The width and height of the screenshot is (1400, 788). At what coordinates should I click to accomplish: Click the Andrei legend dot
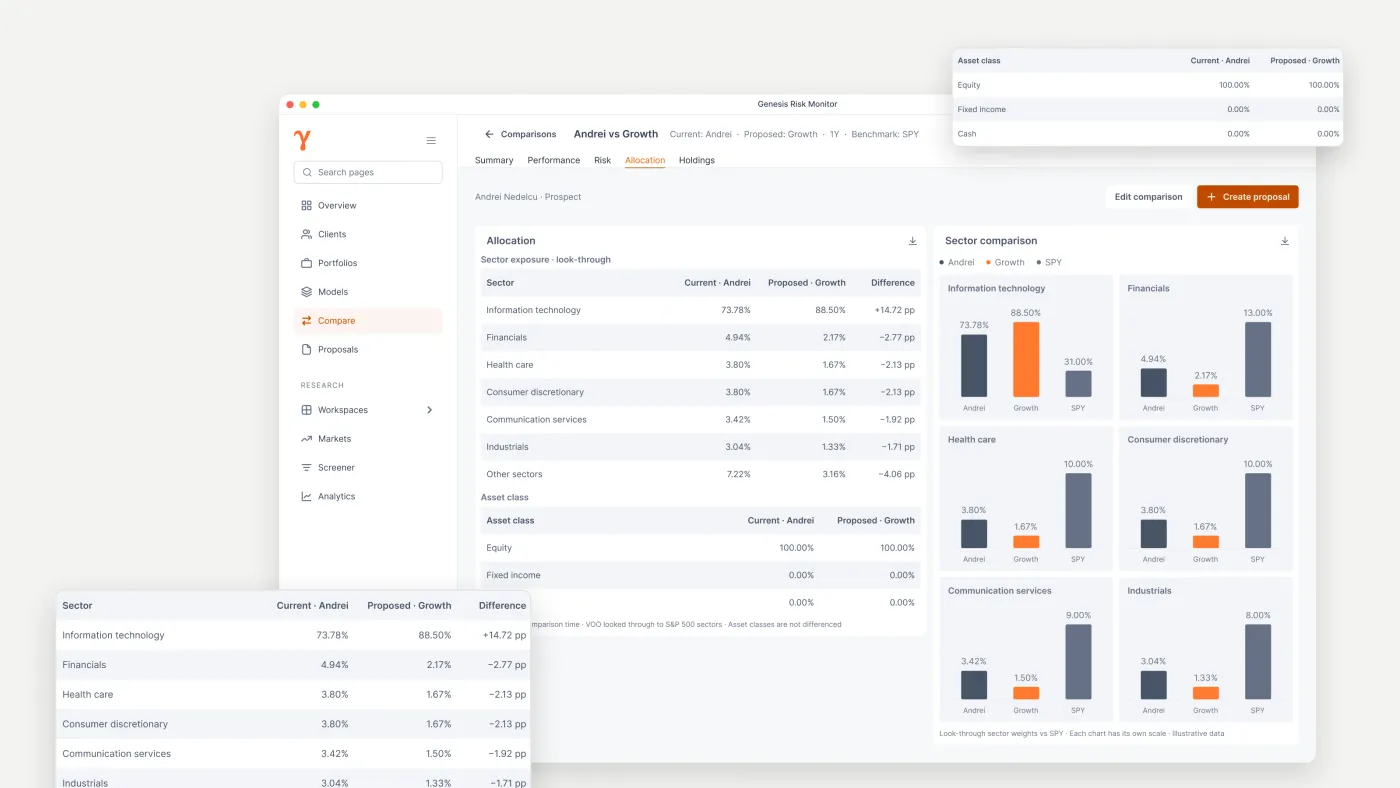click(x=942, y=262)
